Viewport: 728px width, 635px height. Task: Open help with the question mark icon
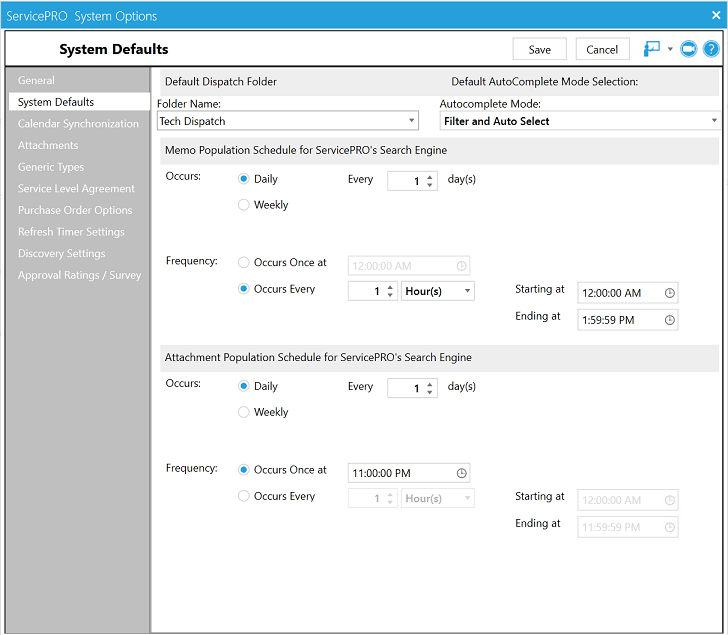711,49
